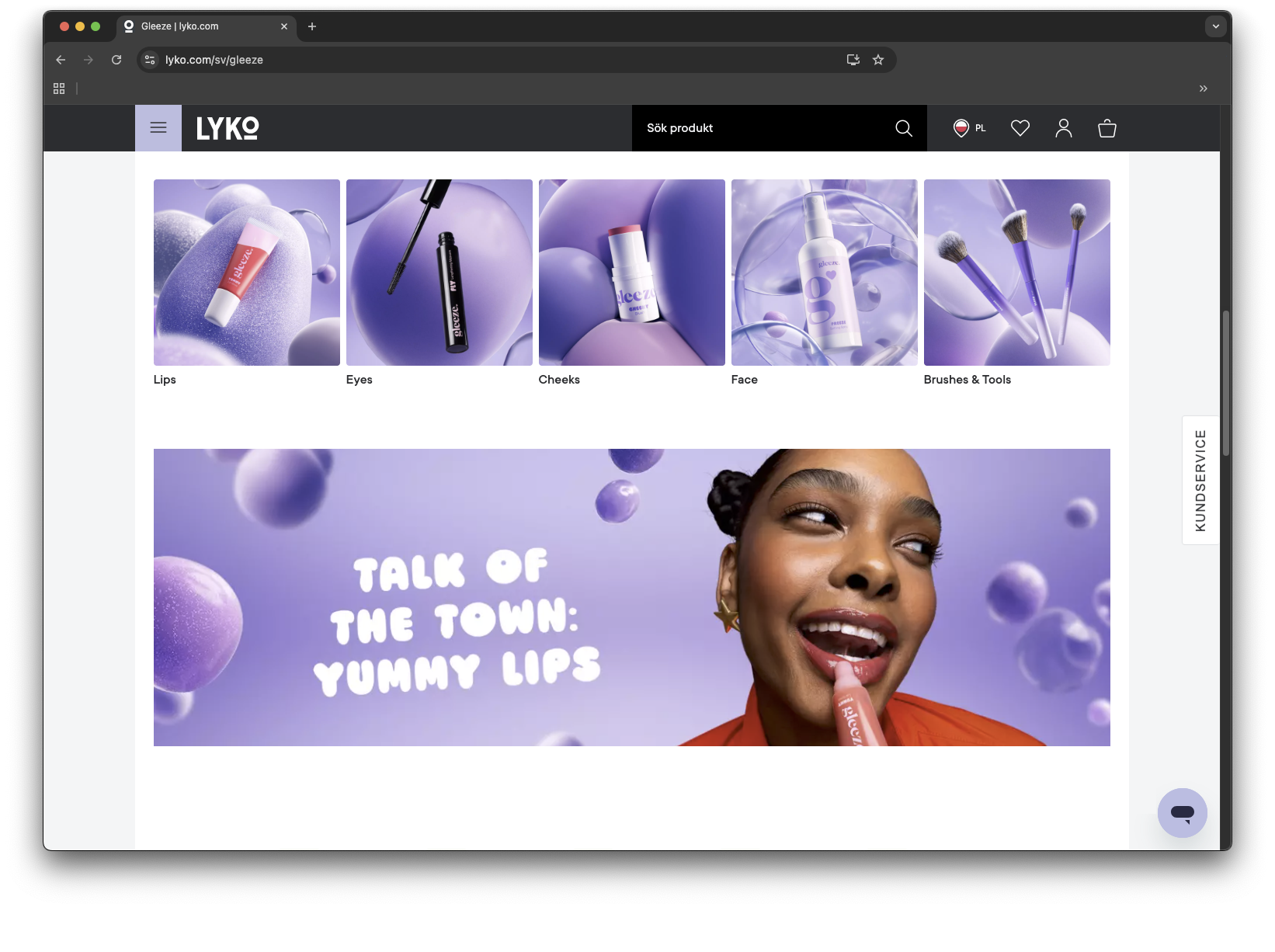Image resolution: width=1275 pixels, height=952 pixels.
Task: Open the chat bubble button
Action: pos(1183,813)
